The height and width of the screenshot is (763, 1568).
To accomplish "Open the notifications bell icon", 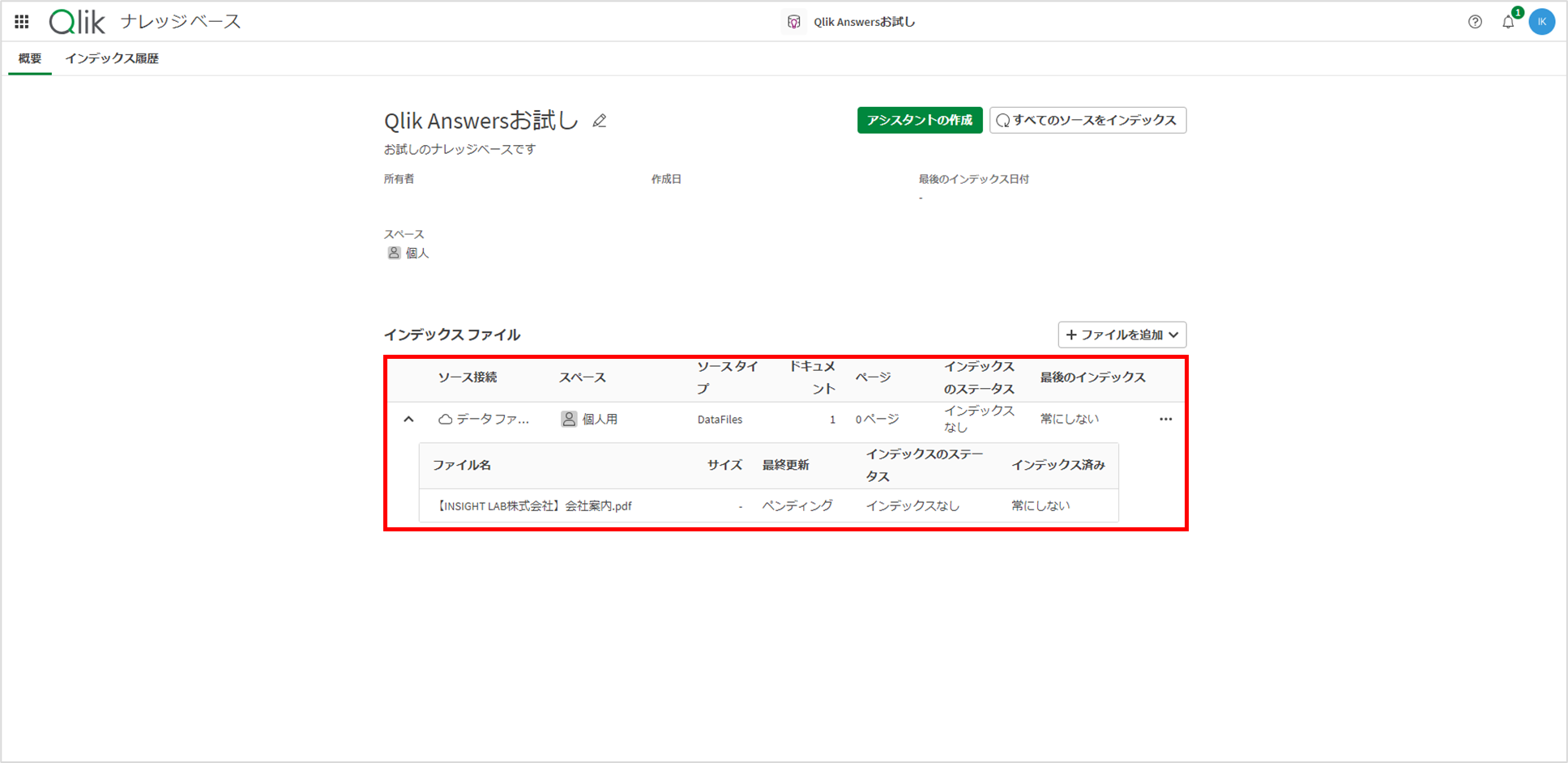I will click(1508, 22).
